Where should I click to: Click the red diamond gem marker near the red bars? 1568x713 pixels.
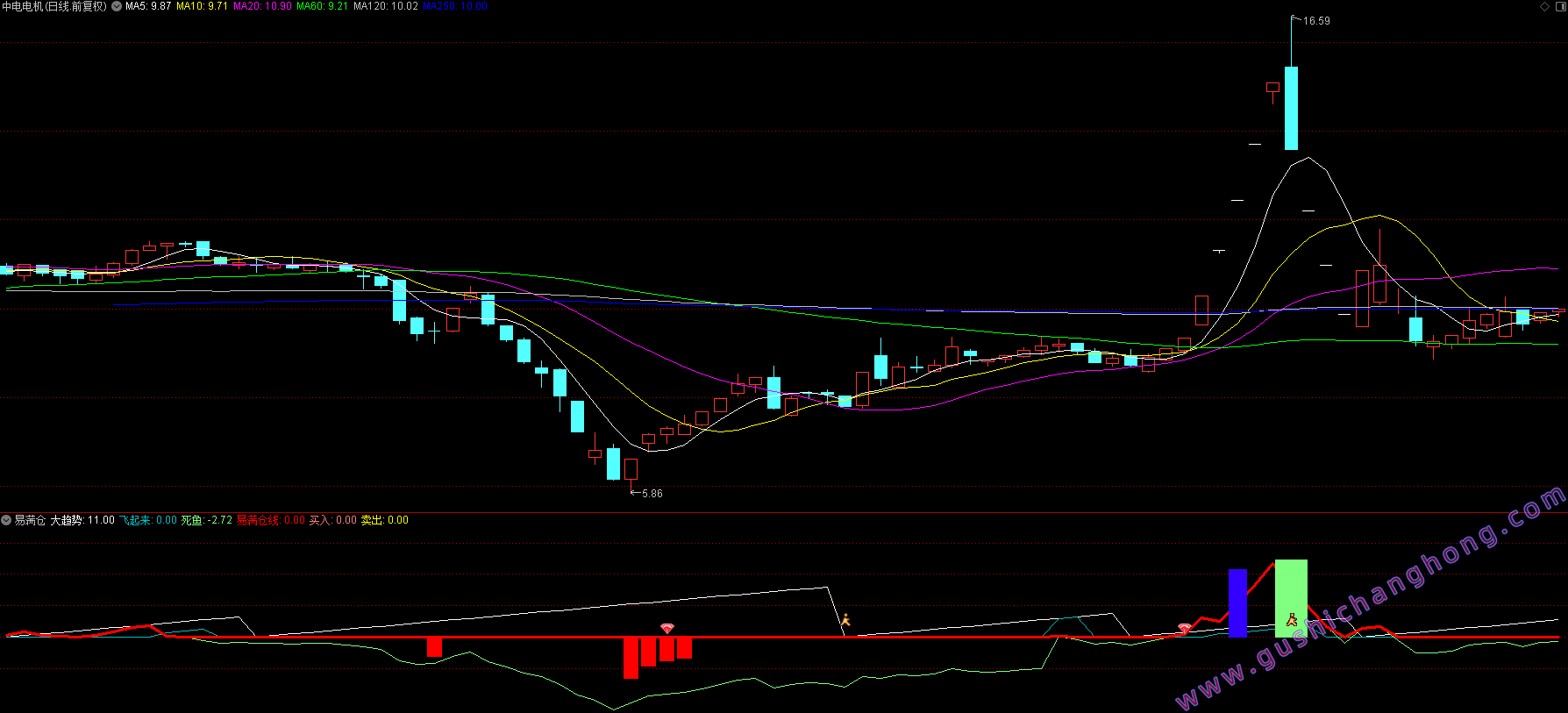tap(667, 629)
